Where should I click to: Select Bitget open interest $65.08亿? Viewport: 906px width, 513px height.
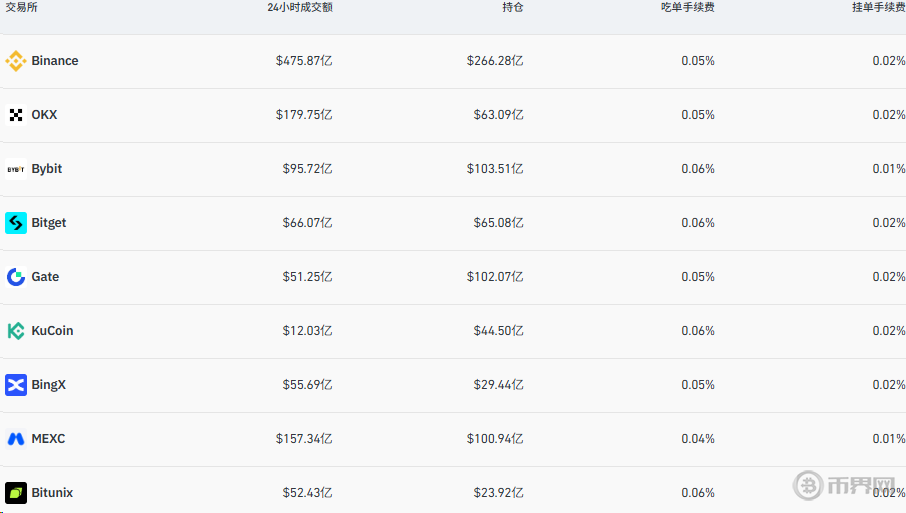pos(499,222)
